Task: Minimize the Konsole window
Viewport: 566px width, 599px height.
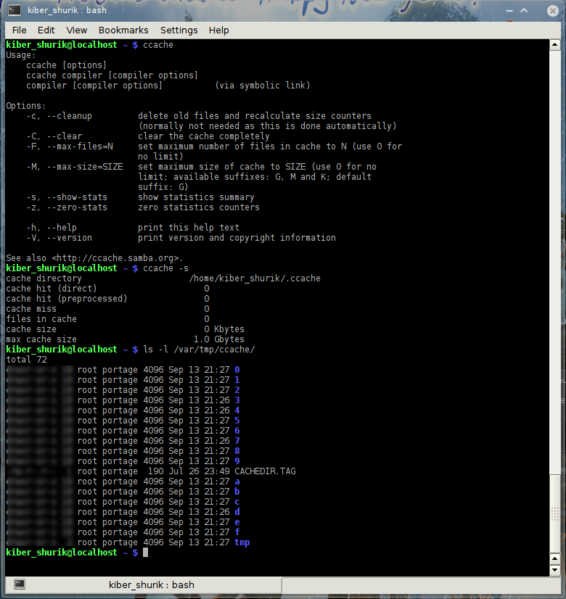Action: 509,11
